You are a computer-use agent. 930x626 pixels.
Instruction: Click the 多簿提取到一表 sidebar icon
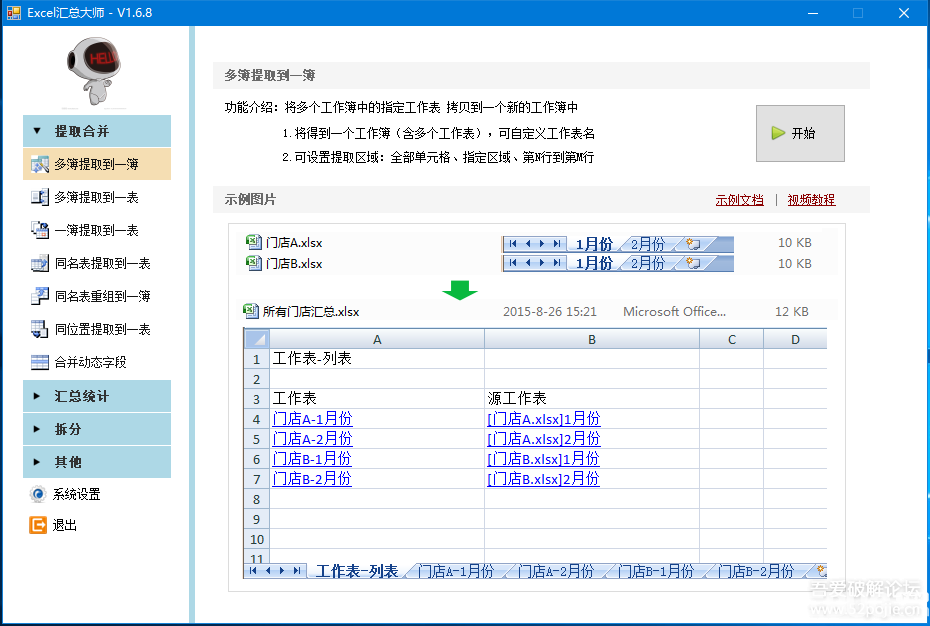40,197
